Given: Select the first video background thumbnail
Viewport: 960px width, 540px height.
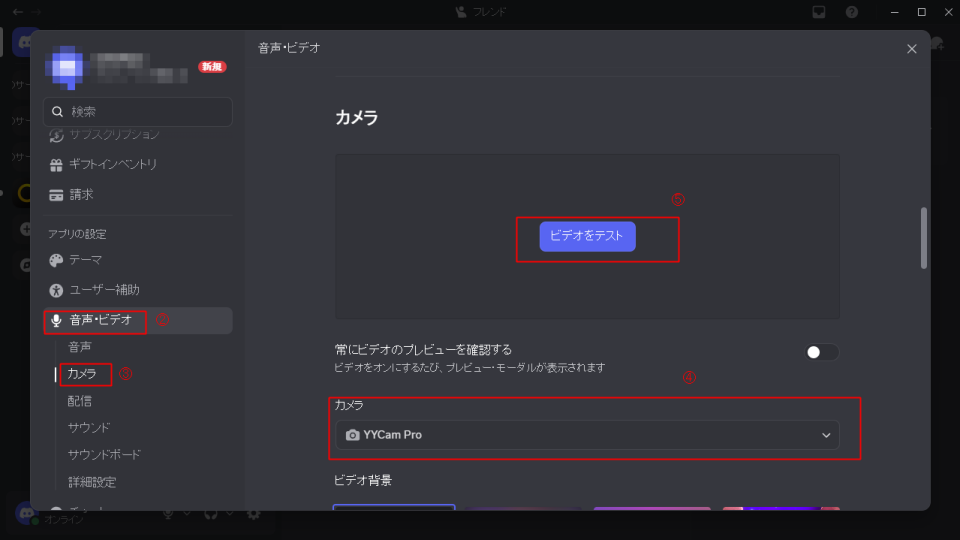Looking at the screenshot, I should [x=394, y=507].
